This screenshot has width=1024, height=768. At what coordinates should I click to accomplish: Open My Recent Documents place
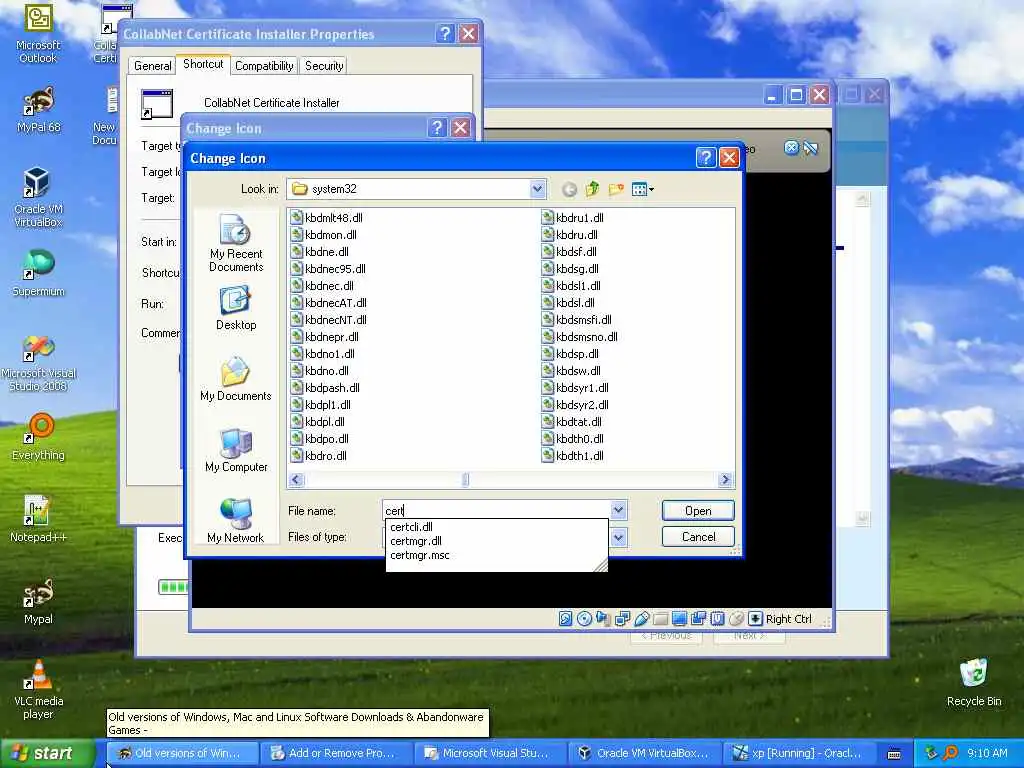tap(236, 244)
